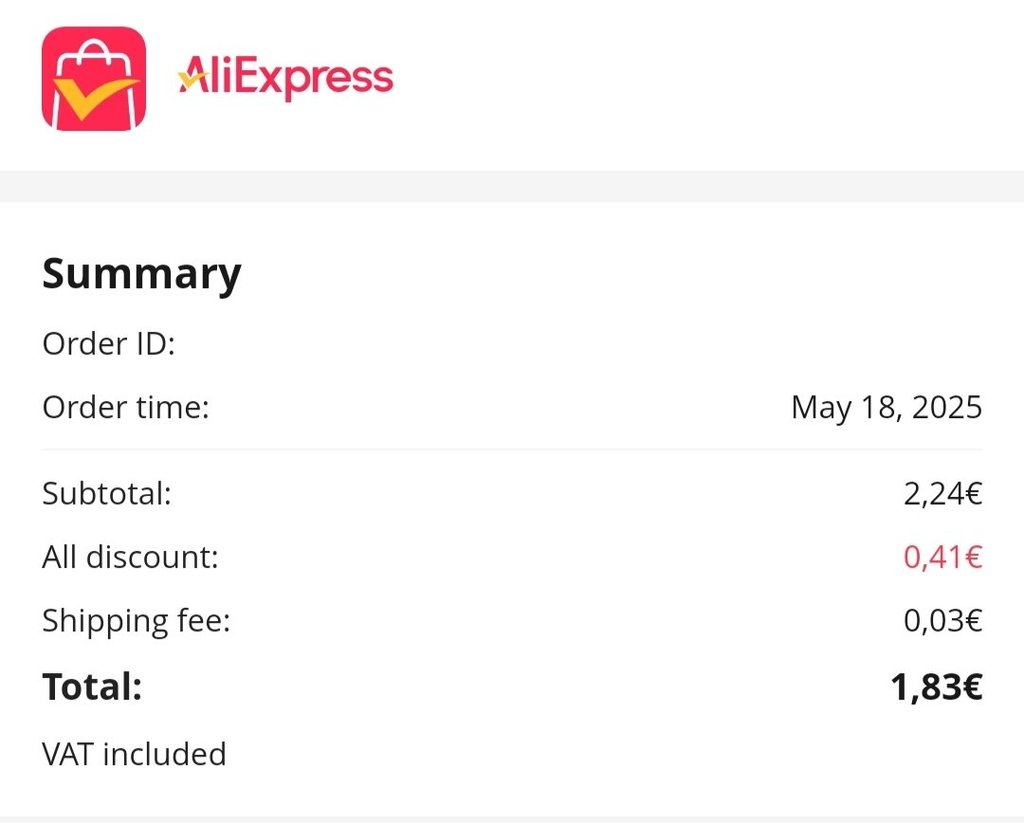This screenshot has width=1024, height=823.
Task: Click the All discount label
Action: [x=130, y=557]
